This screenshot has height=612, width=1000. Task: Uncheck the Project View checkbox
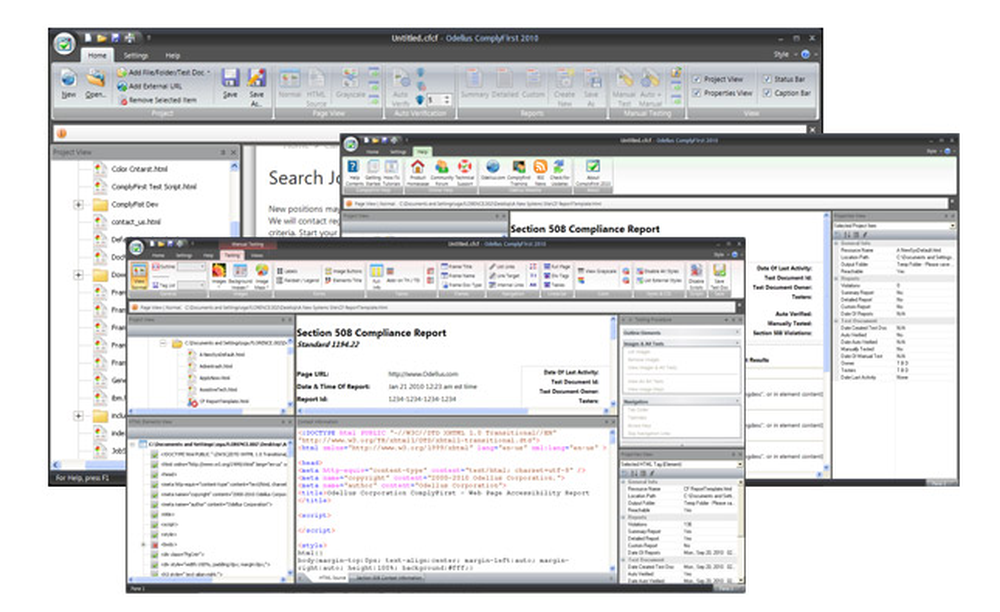[696, 79]
